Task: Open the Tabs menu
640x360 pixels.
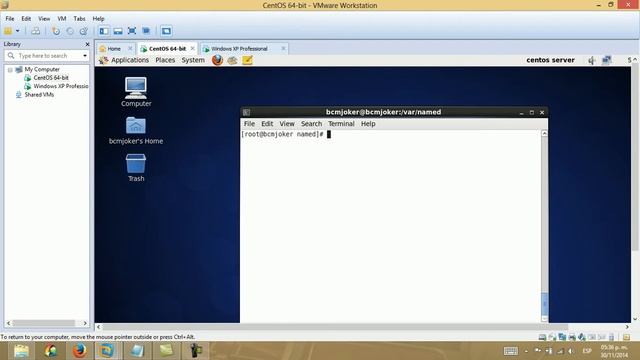Action: (x=79, y=19)
